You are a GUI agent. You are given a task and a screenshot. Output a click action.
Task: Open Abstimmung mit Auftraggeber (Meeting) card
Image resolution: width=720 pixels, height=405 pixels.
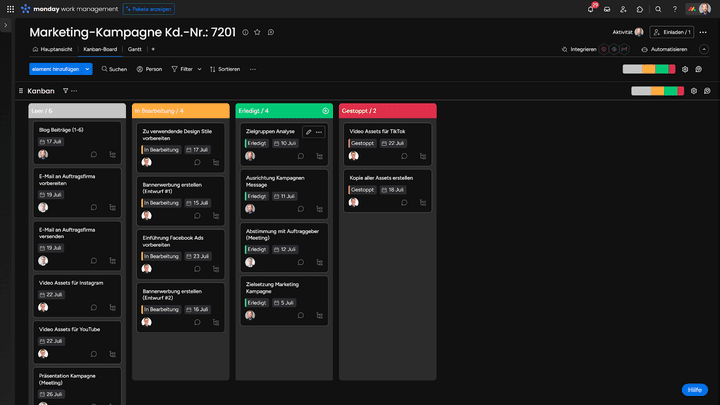click(x=284, y=248)
